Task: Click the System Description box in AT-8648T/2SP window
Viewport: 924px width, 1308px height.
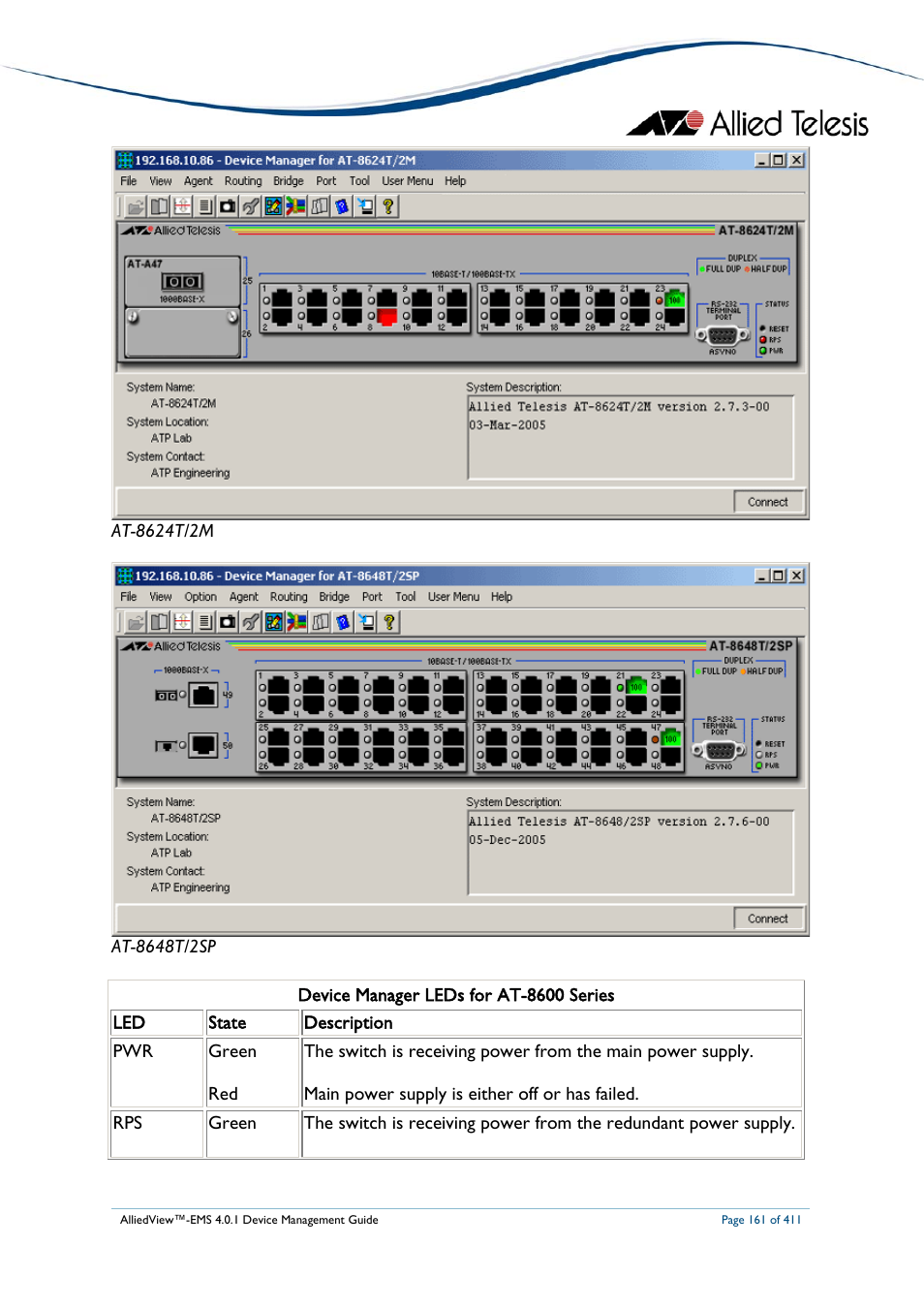Action: pos(631,853)
